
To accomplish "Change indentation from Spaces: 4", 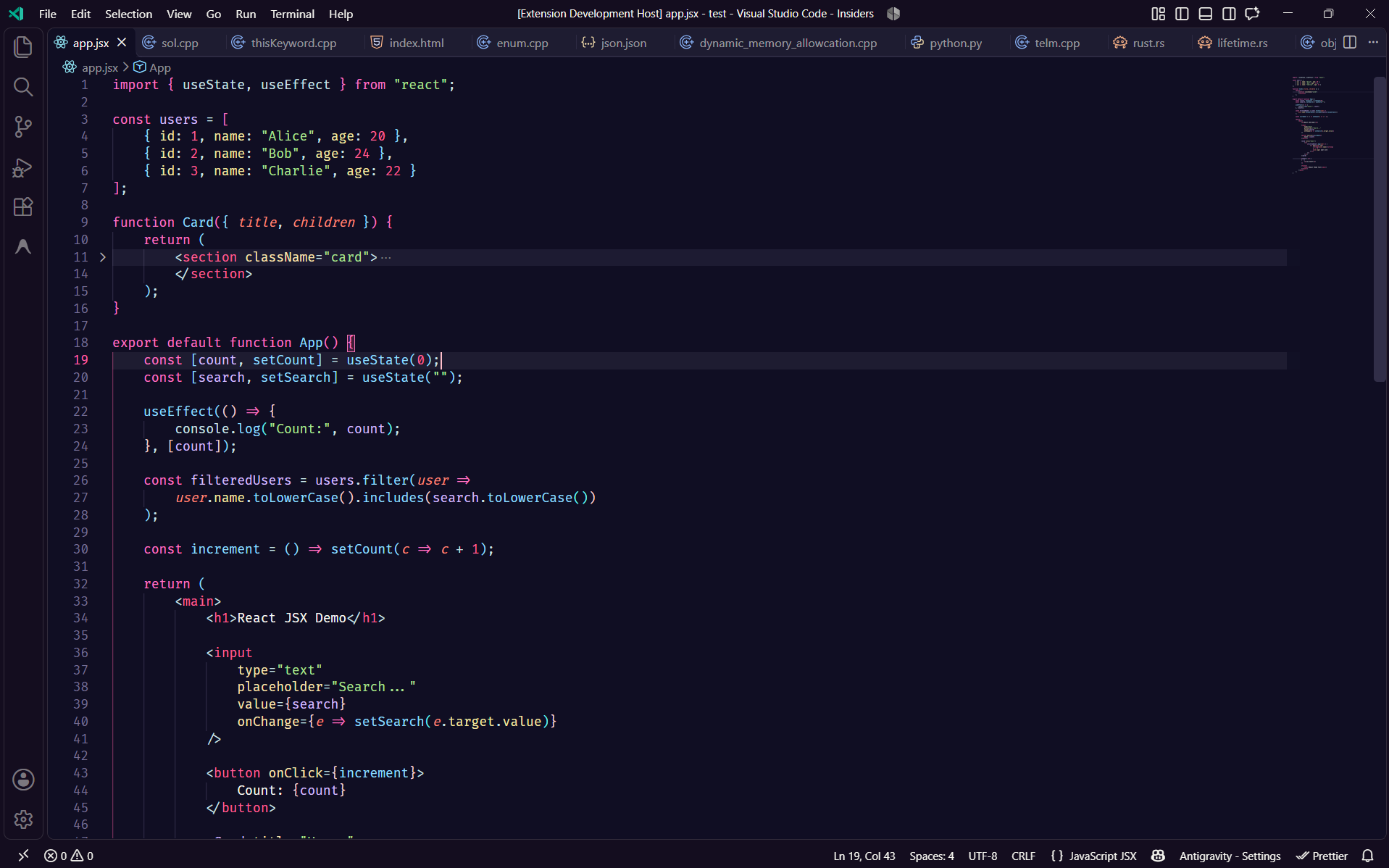I will pyautogui.click(x=931, y=856).
